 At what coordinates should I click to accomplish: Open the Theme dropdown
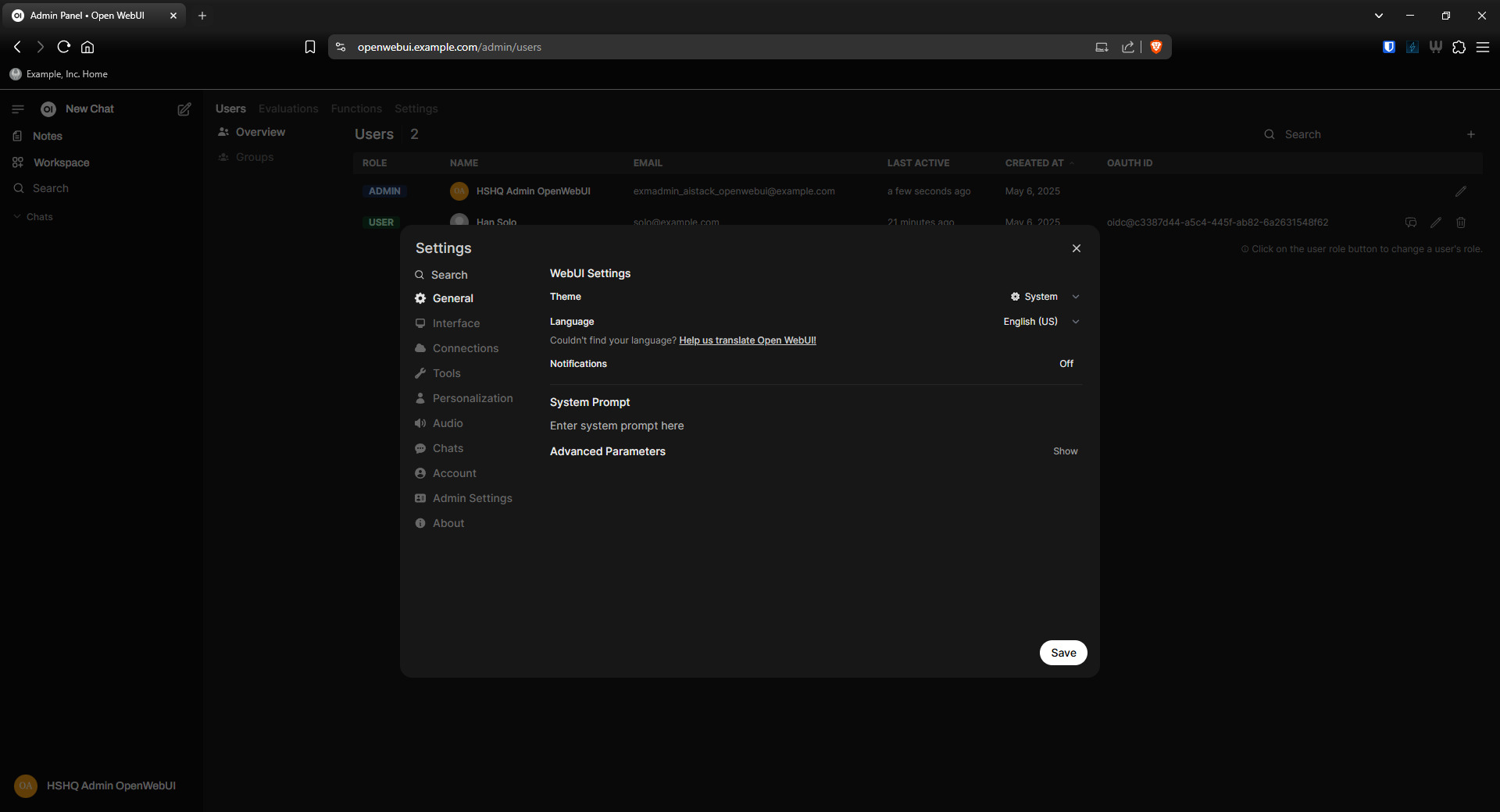click(1045, 297)
